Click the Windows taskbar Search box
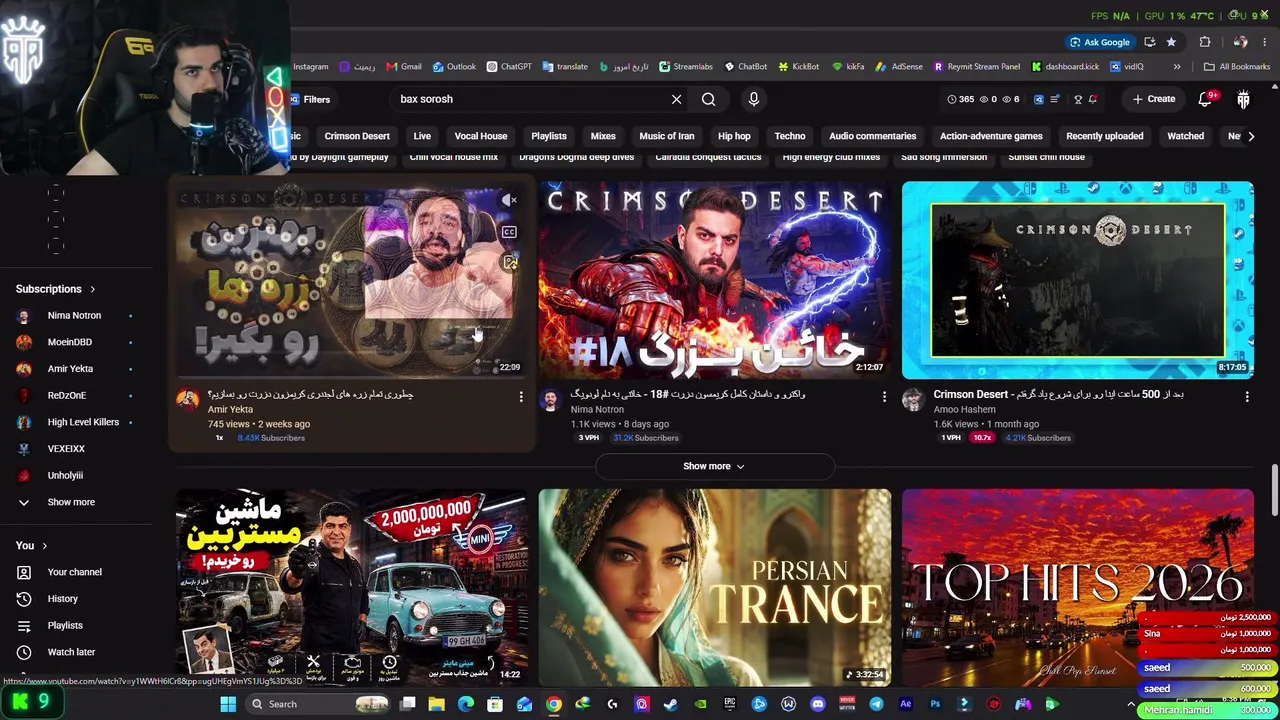This screenshot has width=1280, height=720. 317,704
